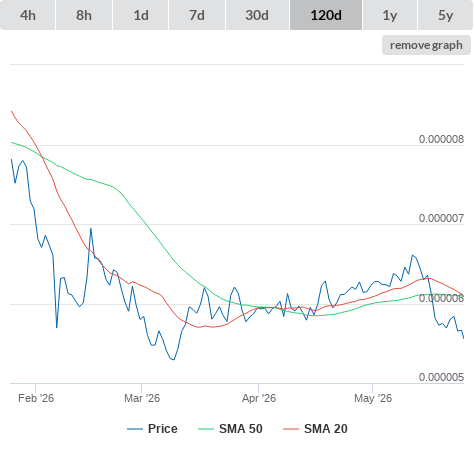Switch to the 8h time range
This screenshot has height=455, width=474.
[84, 15]
